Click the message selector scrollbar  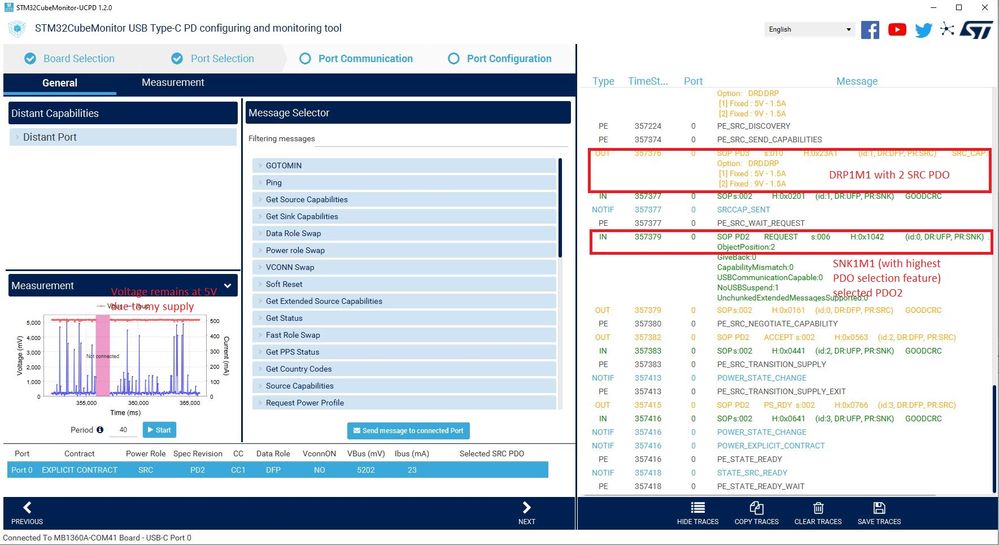560,208
